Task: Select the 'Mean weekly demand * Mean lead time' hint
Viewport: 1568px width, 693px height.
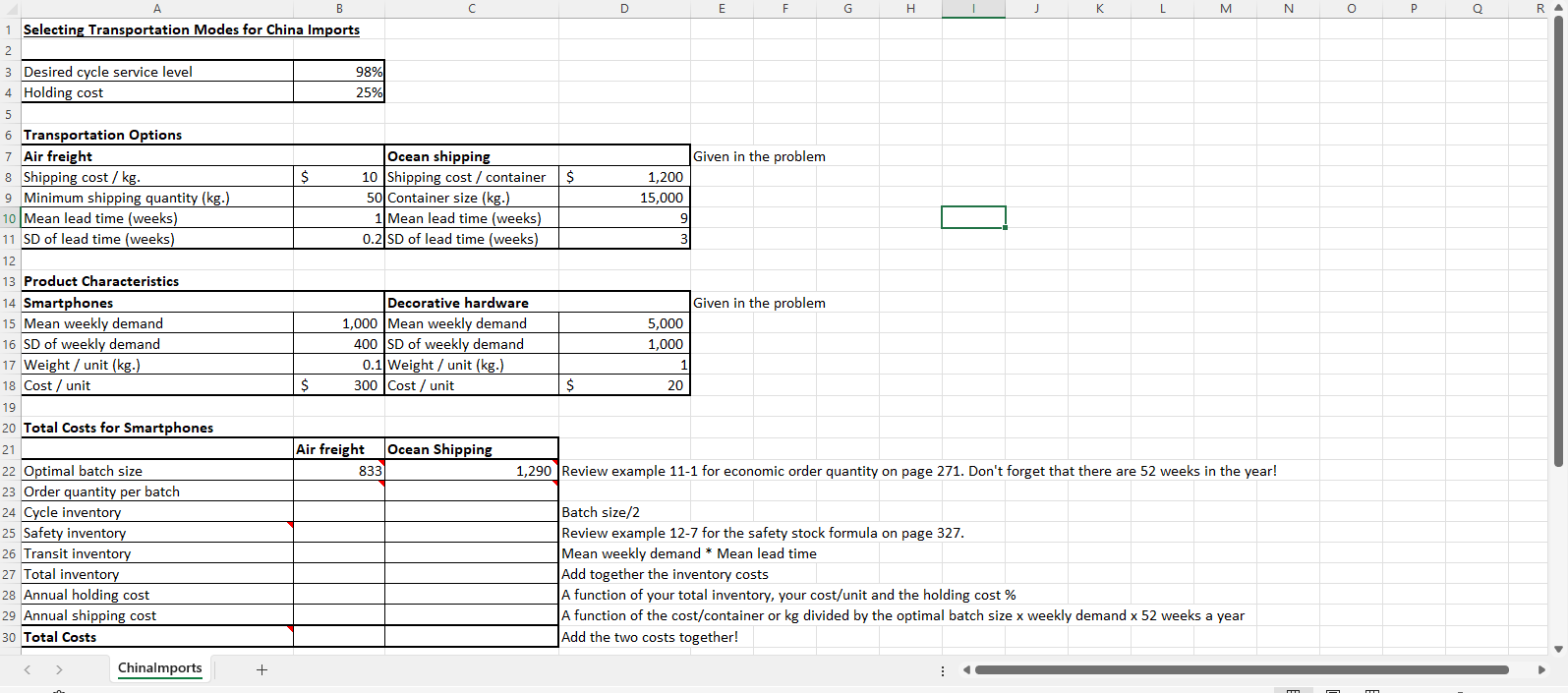Action: [x=689, y=553]
